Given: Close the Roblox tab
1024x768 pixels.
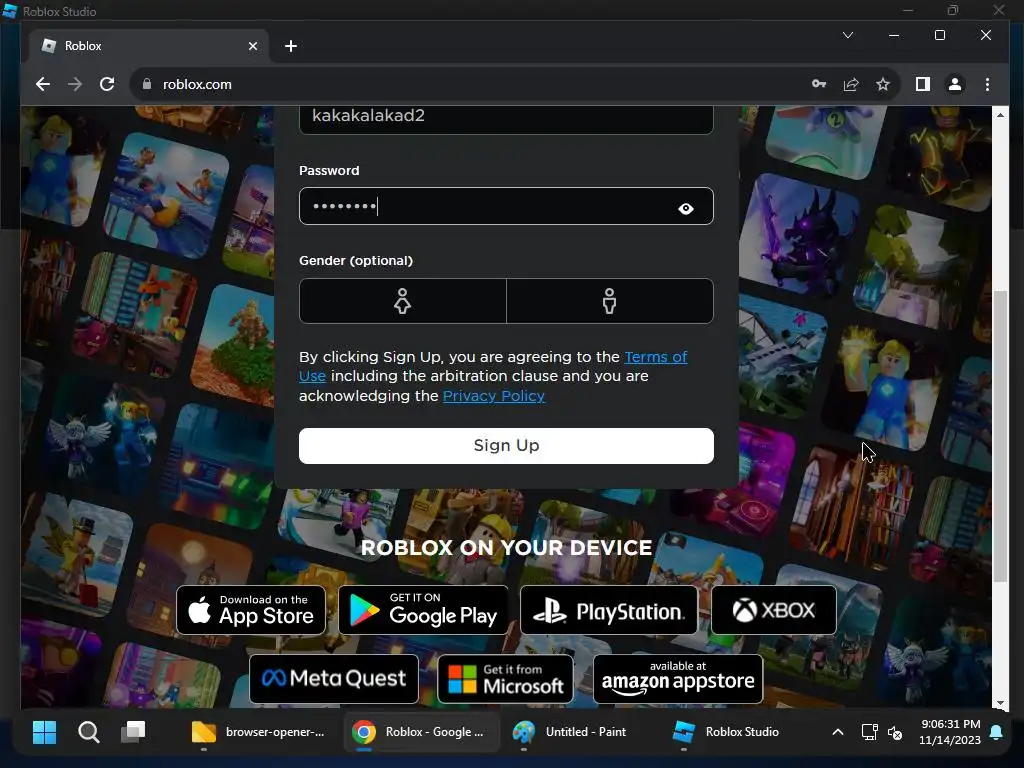Looking at the screenshot, I should pos(253,46).
